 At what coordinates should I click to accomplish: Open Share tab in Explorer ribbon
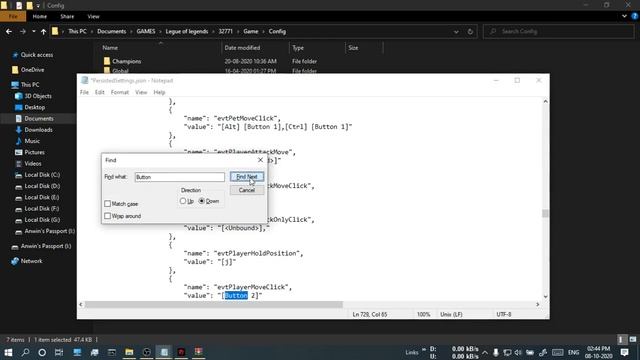tap(67, 16)
